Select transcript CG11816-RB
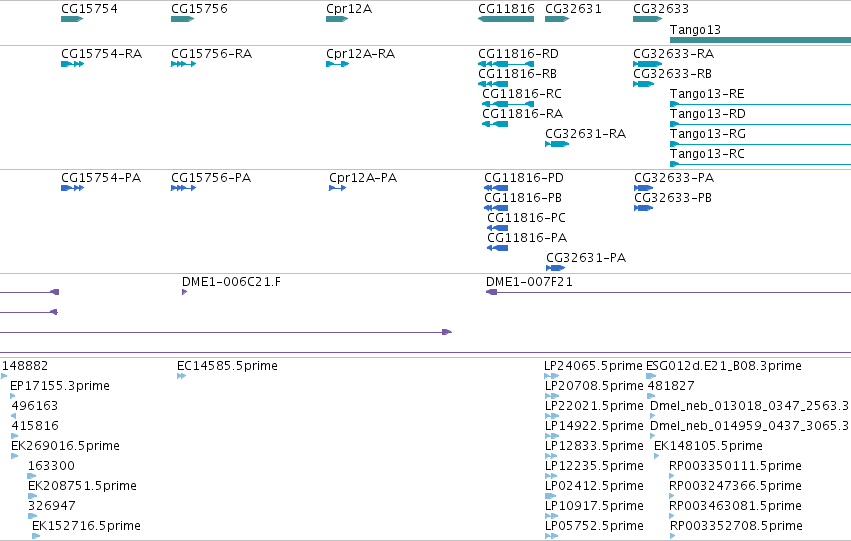This screenshot has width=851, height=541. [493, 84]
